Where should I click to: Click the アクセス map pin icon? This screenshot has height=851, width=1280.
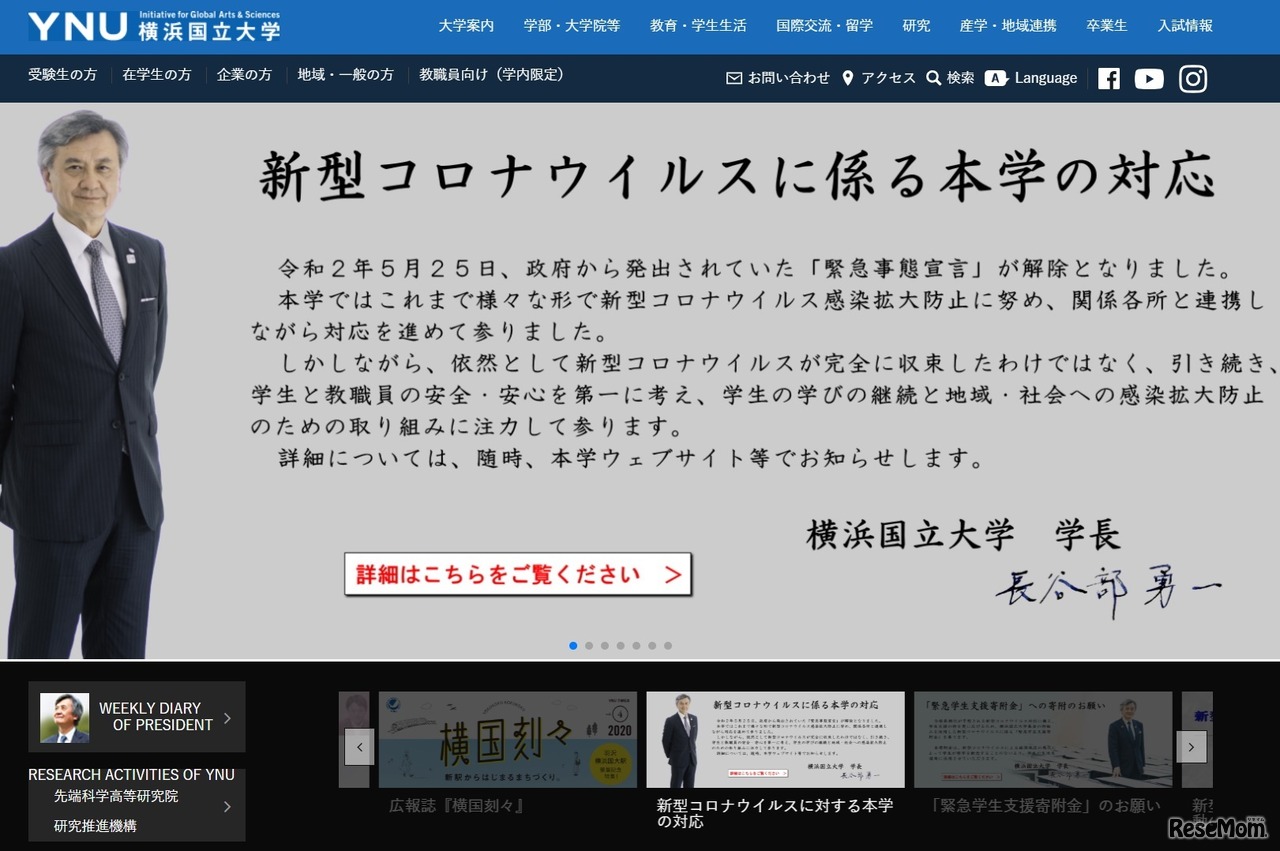pyautogui.click(x=848, y=76)
